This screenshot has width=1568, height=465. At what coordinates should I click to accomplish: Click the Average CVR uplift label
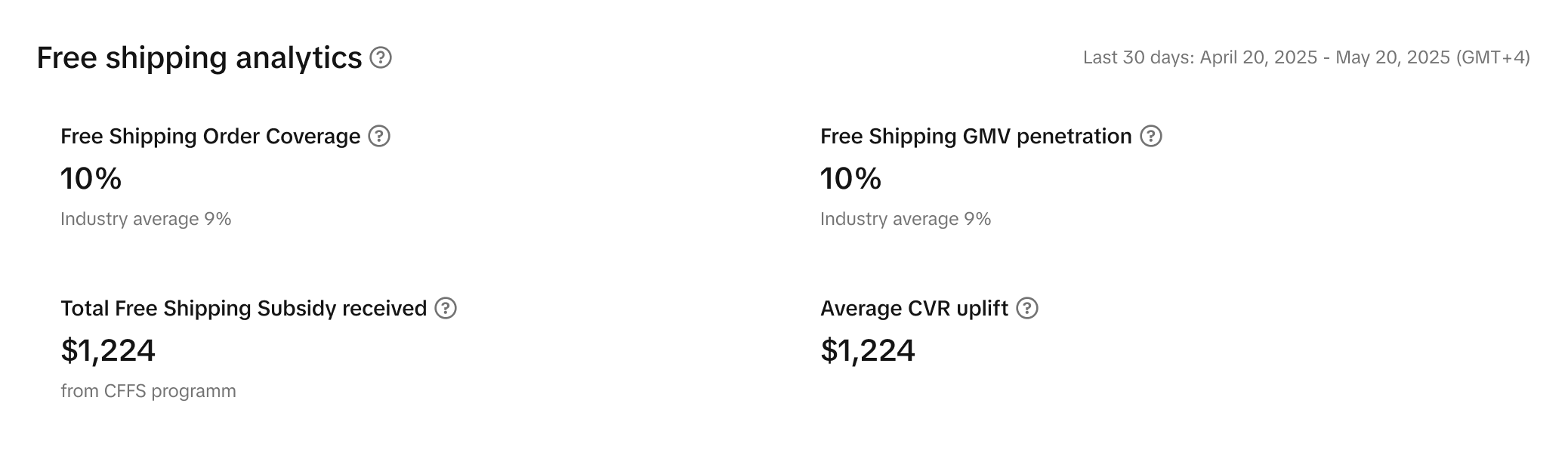(914, 308)
